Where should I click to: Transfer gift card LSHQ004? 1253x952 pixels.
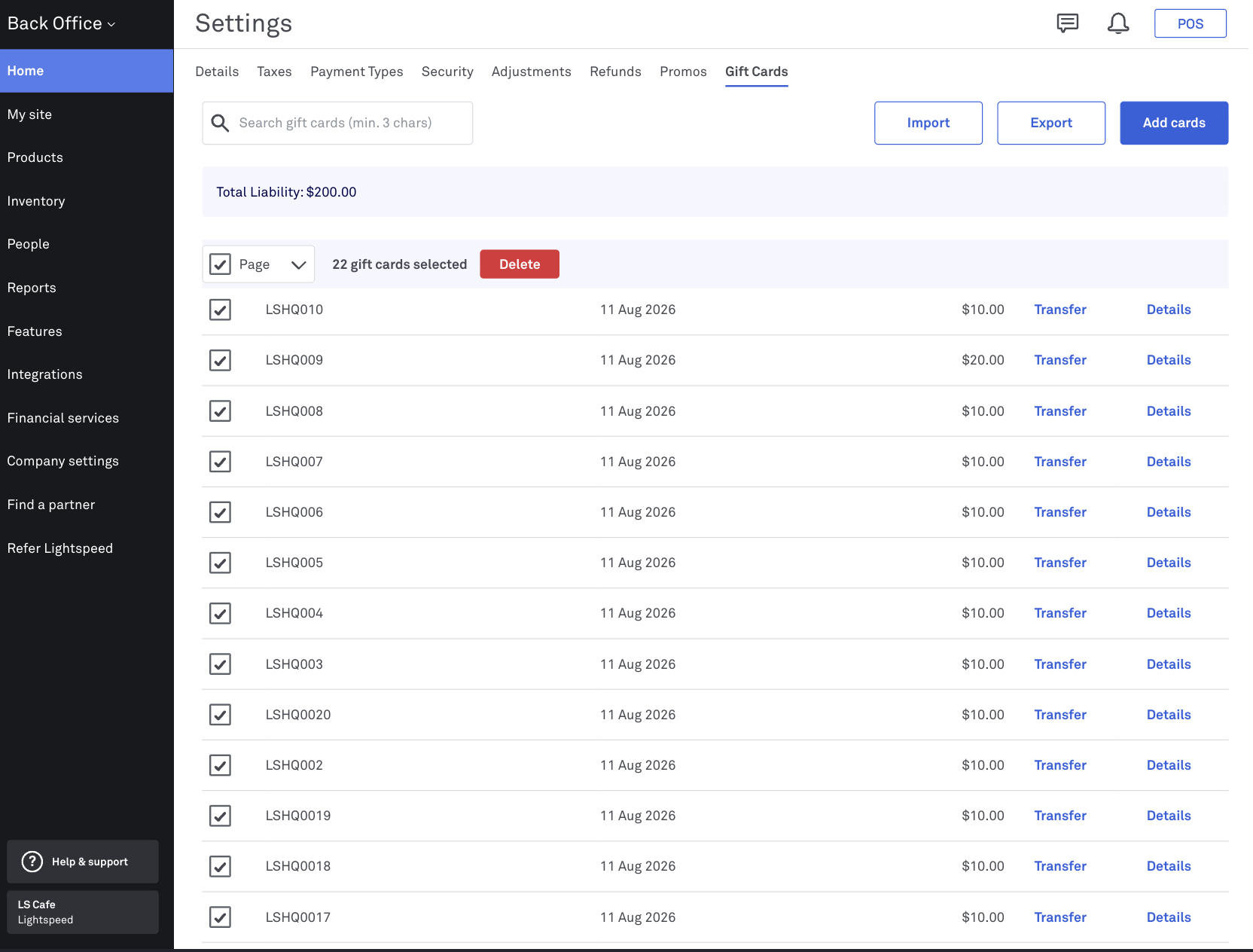(x=1060, y=613)
